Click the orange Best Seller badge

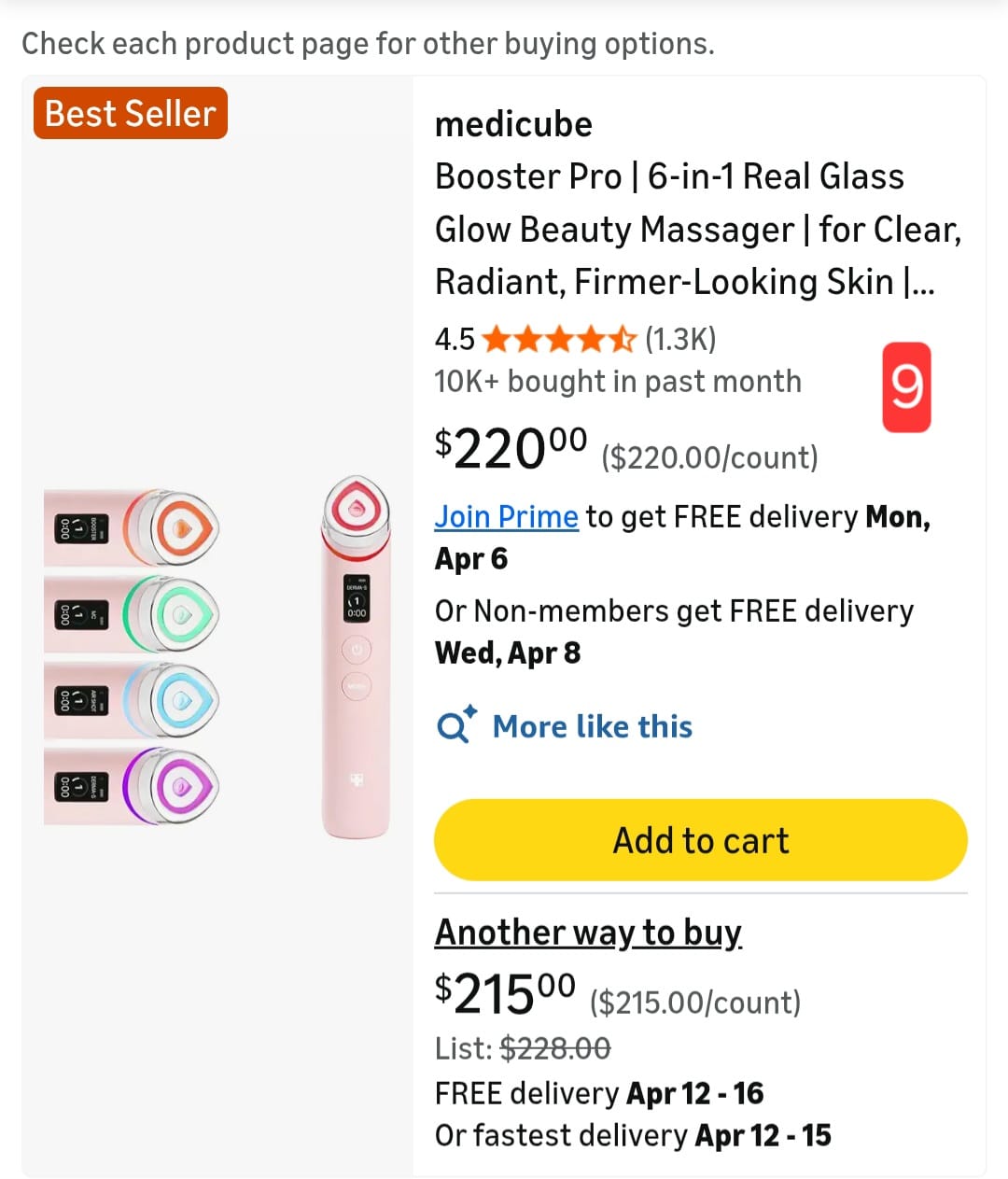coord(131,113)
